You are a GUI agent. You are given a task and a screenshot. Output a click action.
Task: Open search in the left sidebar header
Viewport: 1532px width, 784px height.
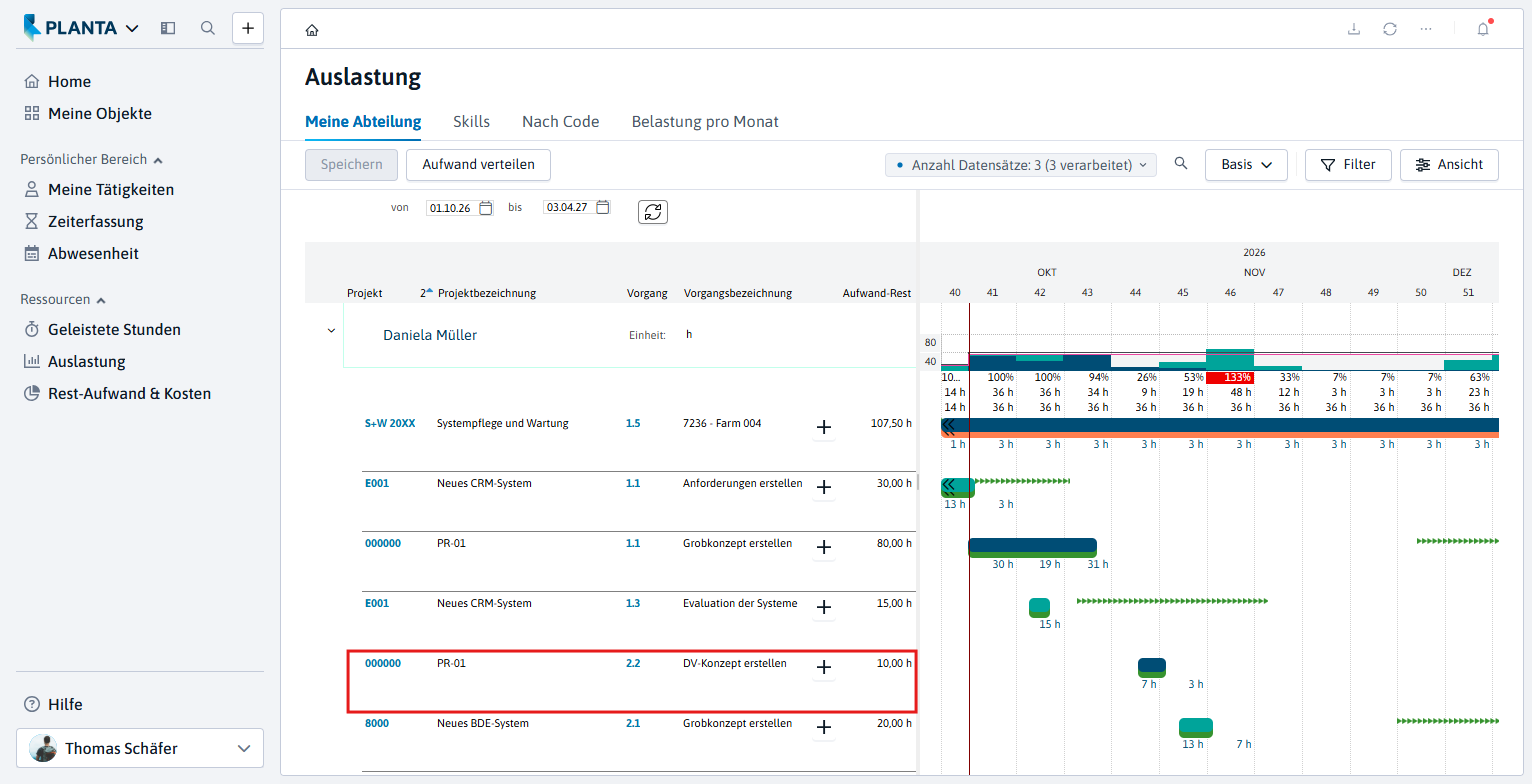208,28
